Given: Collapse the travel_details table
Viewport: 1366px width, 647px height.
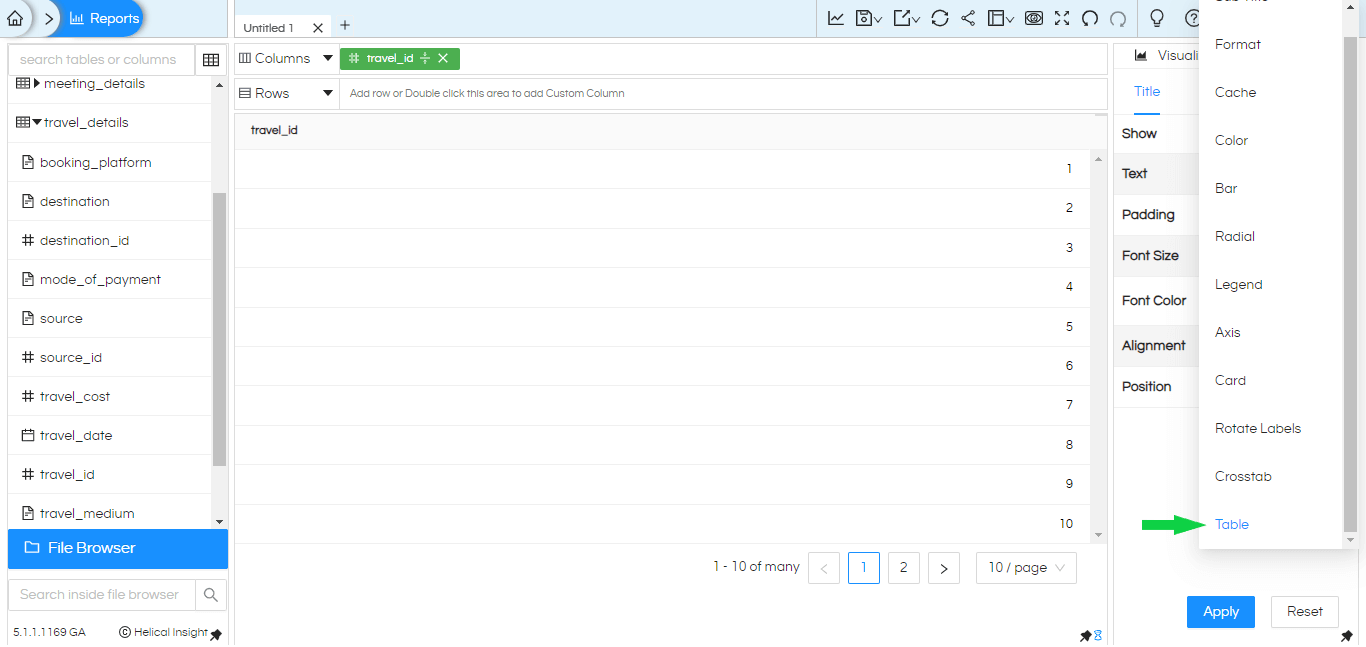Looking at the screenshot, I should point(37,123).
